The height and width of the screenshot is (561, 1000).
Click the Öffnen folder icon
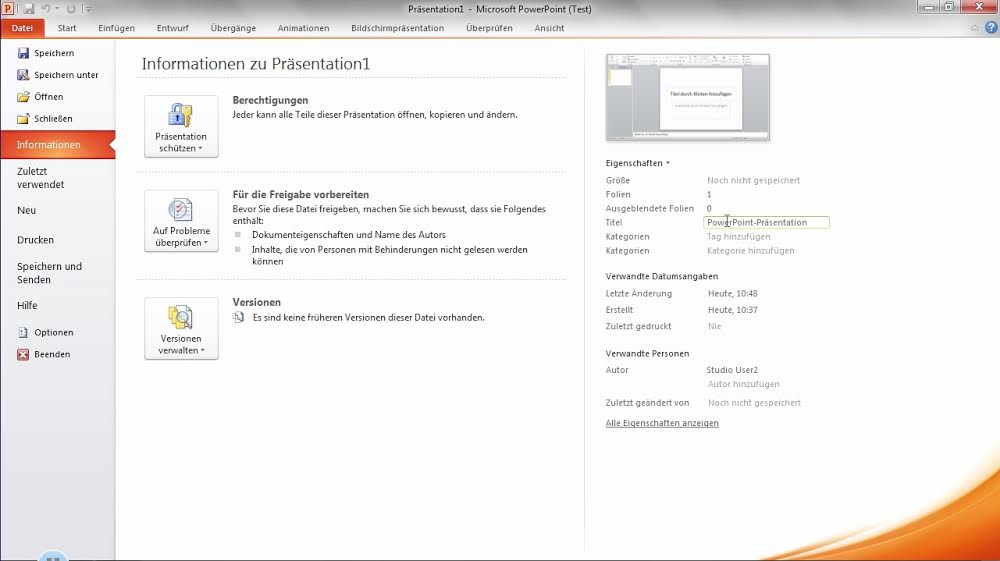tap(23, 97)
